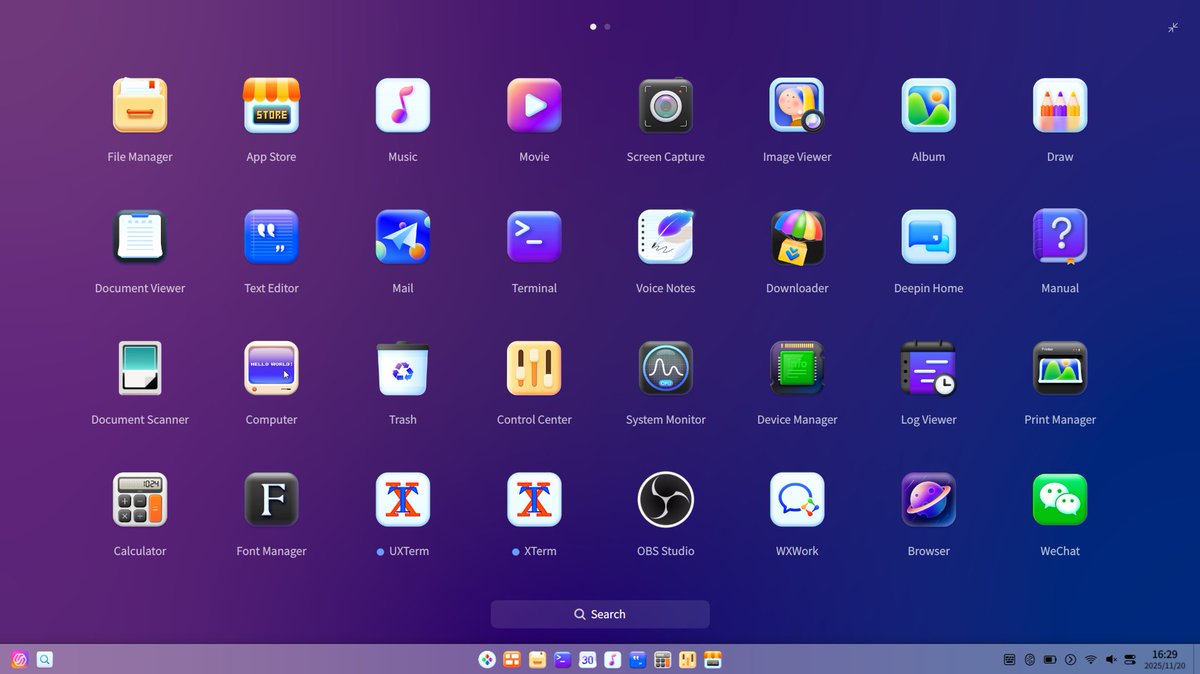1200x674 pixels.
Task: Open OBS Studio
Action: click(666, 499)
